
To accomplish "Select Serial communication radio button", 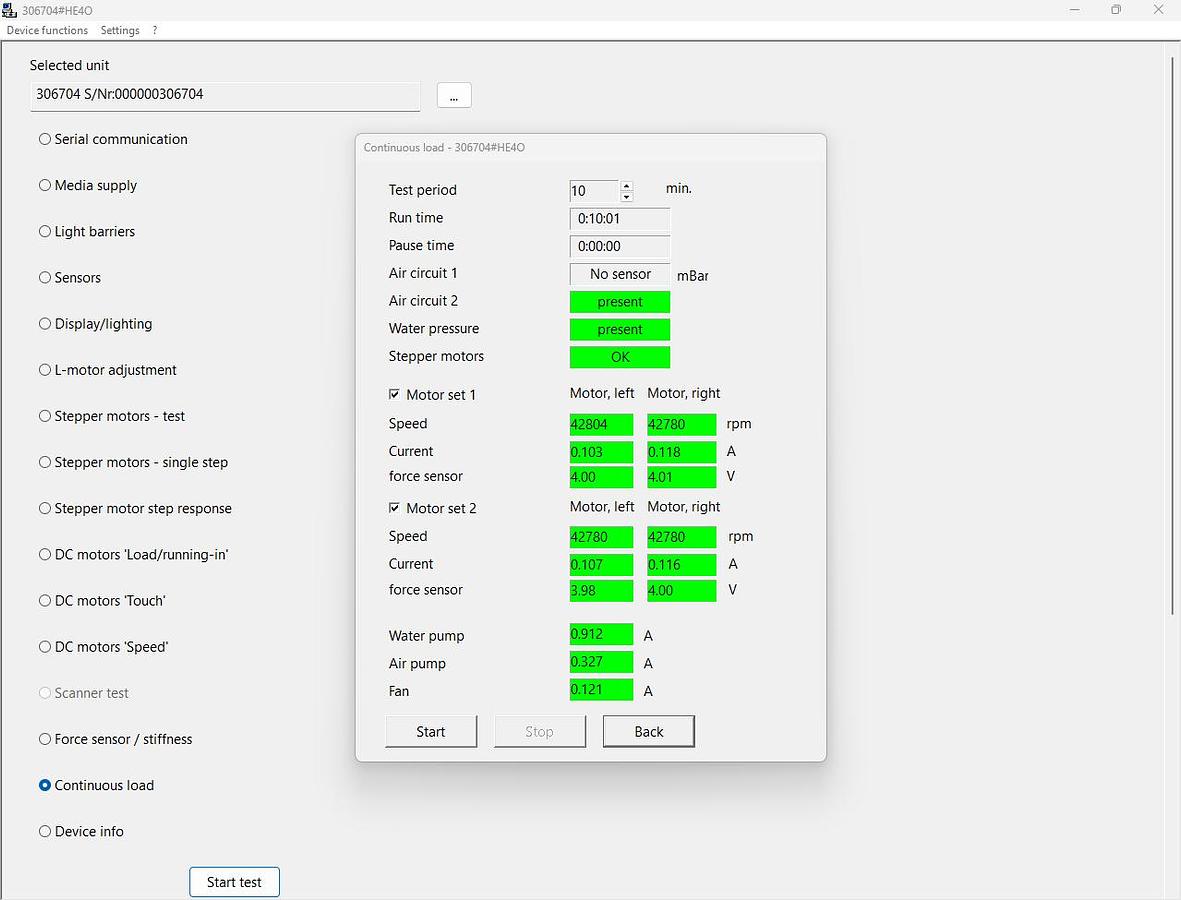I will point(113,139).
